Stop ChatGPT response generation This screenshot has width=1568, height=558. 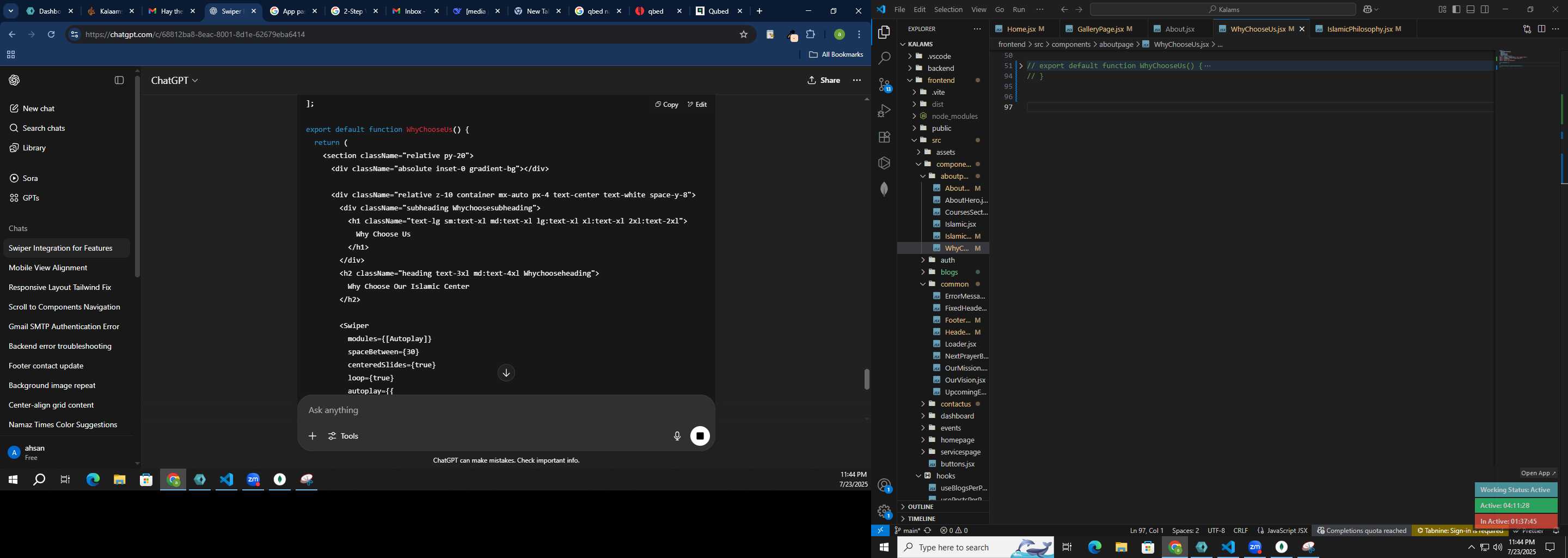[x=700, y=436]
